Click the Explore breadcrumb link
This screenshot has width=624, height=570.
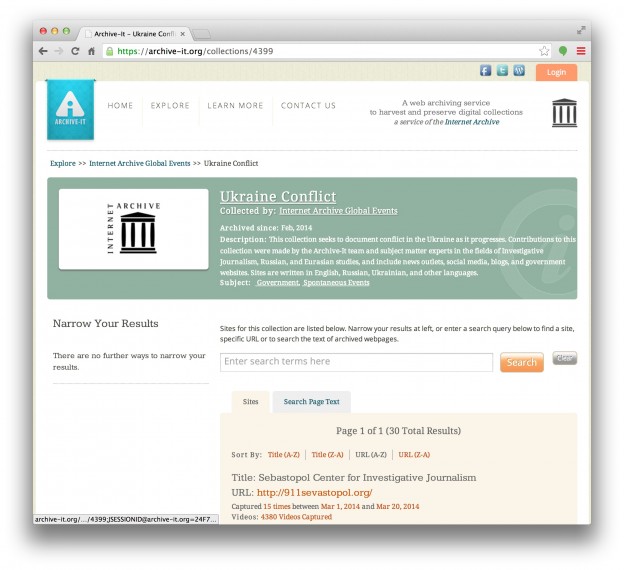pyautogui.click(x=63, y=164)
